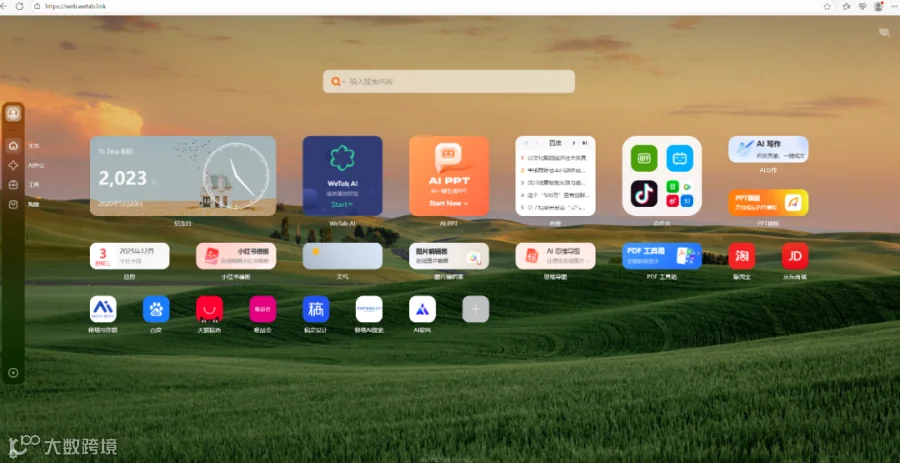Open hot-search item number 5
The image size is (900, 463).
[x=555, y=208]
